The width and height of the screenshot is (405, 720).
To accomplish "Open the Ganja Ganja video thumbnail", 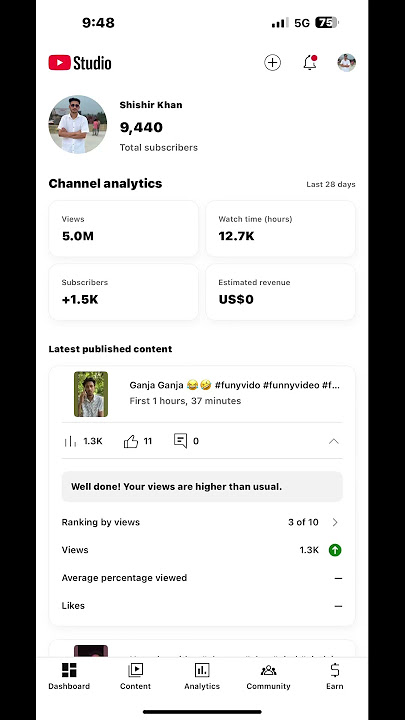I will point(91,394).
